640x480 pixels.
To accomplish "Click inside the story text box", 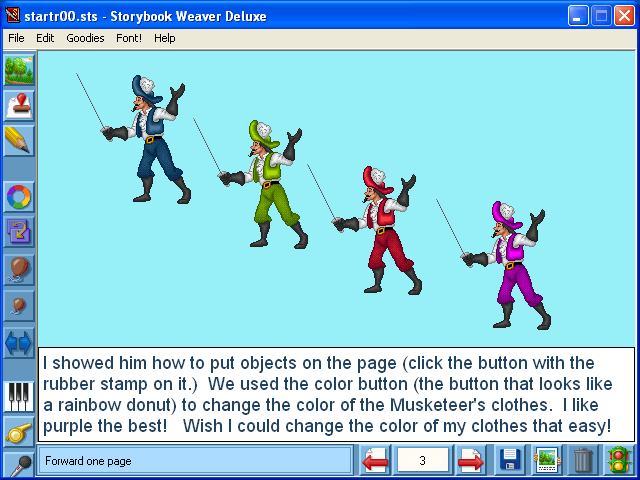I will 336,394.
